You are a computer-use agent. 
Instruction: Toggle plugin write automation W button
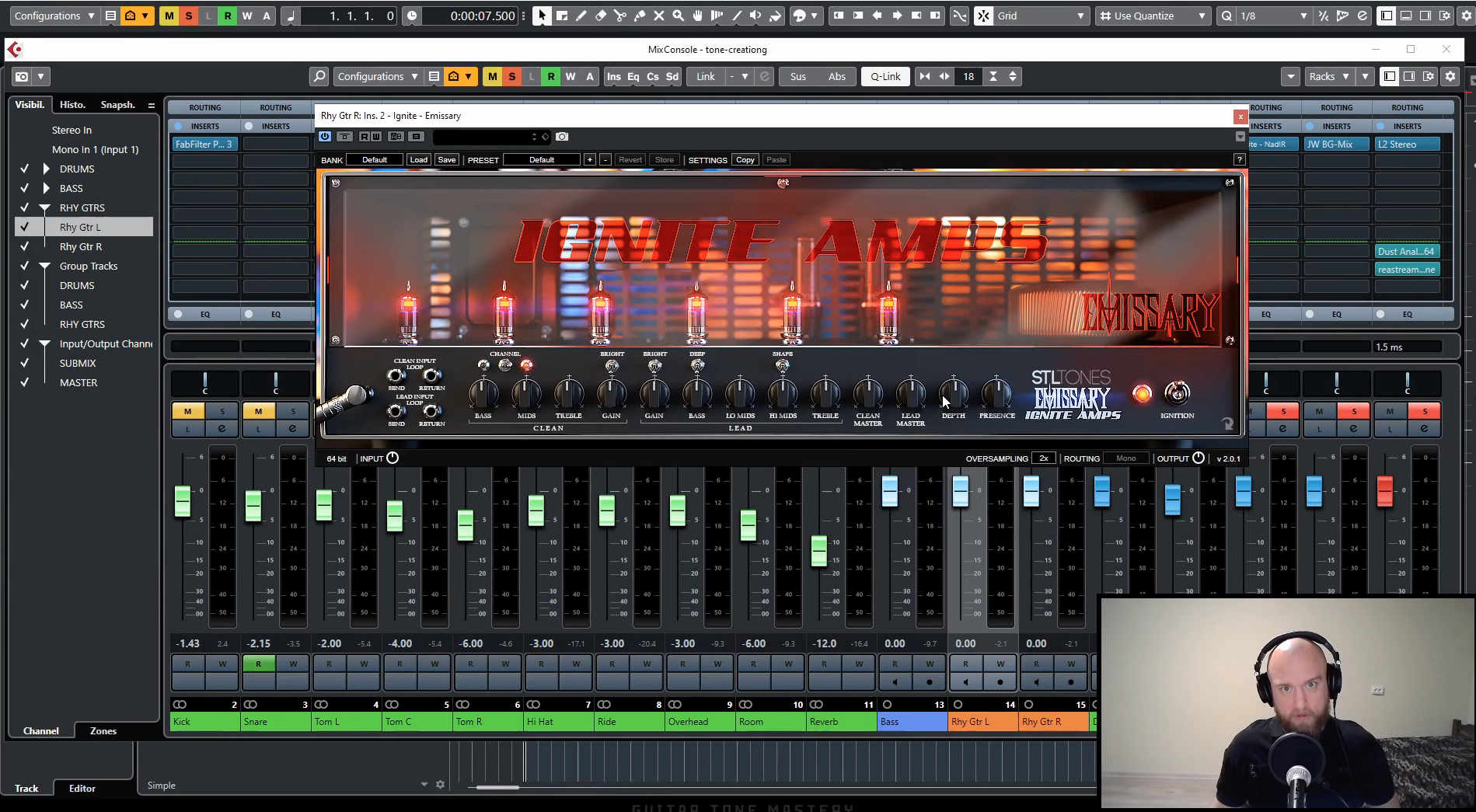(376, 137)
